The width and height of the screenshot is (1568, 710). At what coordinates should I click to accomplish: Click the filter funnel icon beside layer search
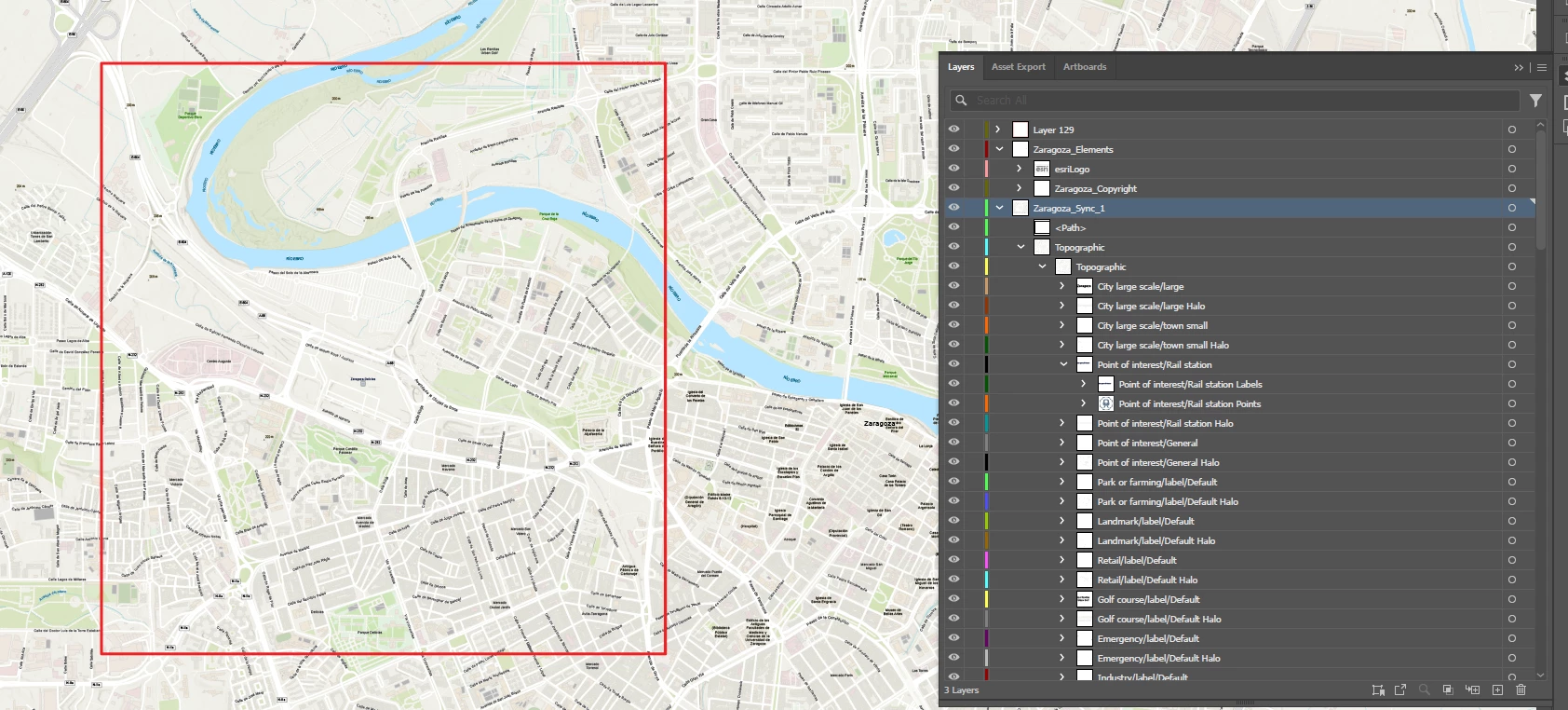click(1535, 100)
